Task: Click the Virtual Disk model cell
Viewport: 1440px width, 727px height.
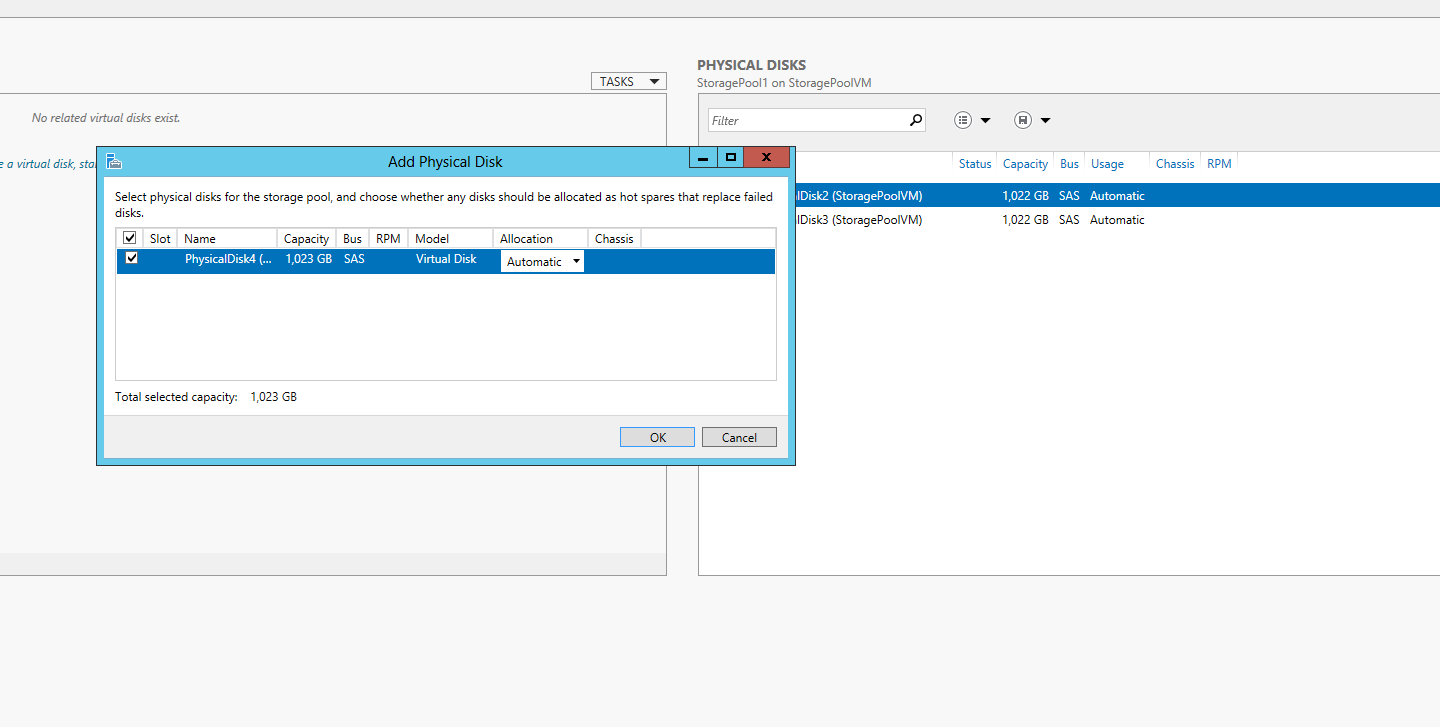Action: [446, 259]
